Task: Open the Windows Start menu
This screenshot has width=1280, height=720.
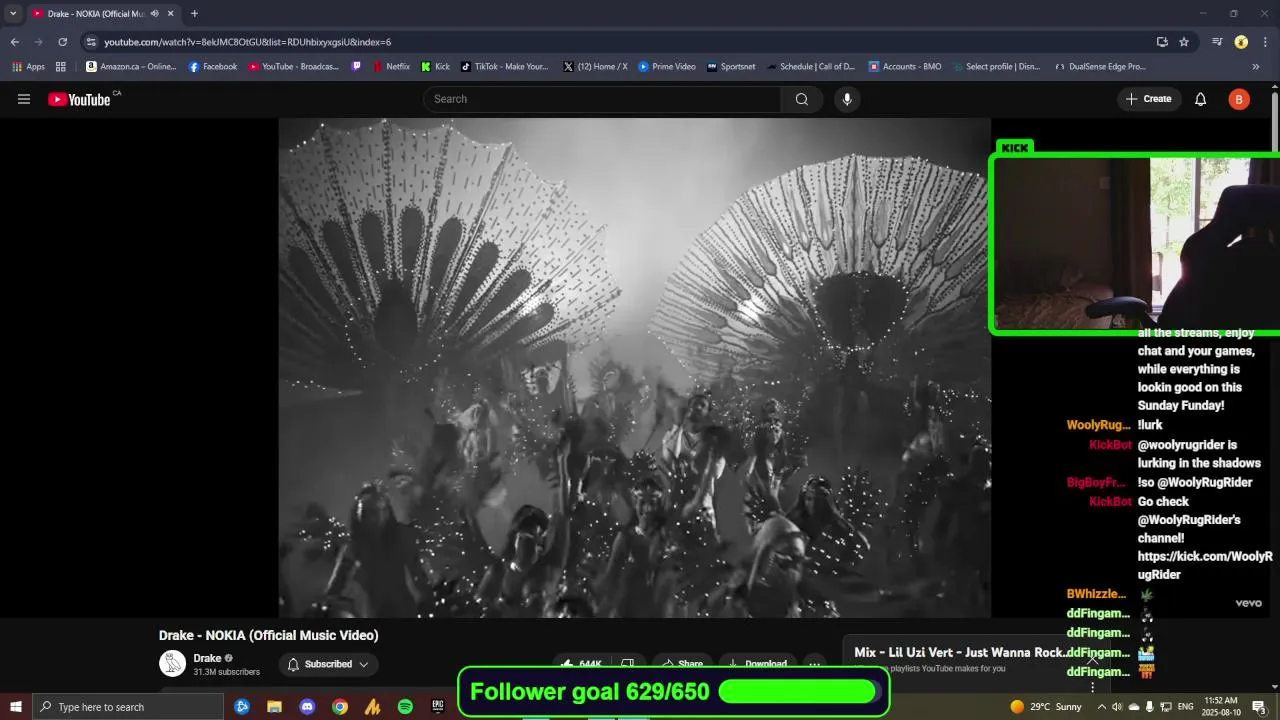Action: pyautogui.click(x=15, y=707)
